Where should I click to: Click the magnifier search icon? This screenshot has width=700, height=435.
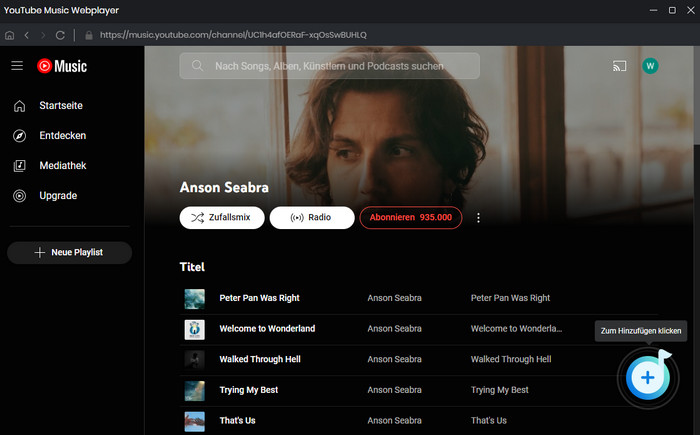pyautogui.click(x=197, y=66)
